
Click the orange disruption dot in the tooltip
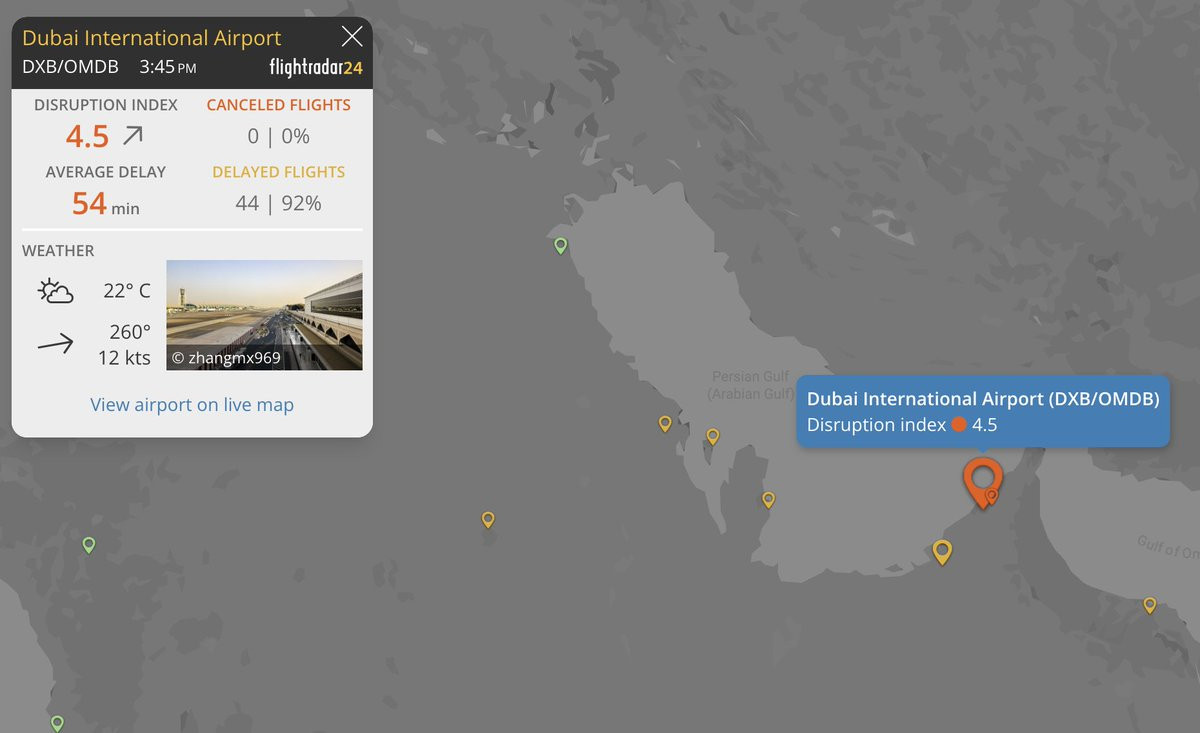coord(959,425)
